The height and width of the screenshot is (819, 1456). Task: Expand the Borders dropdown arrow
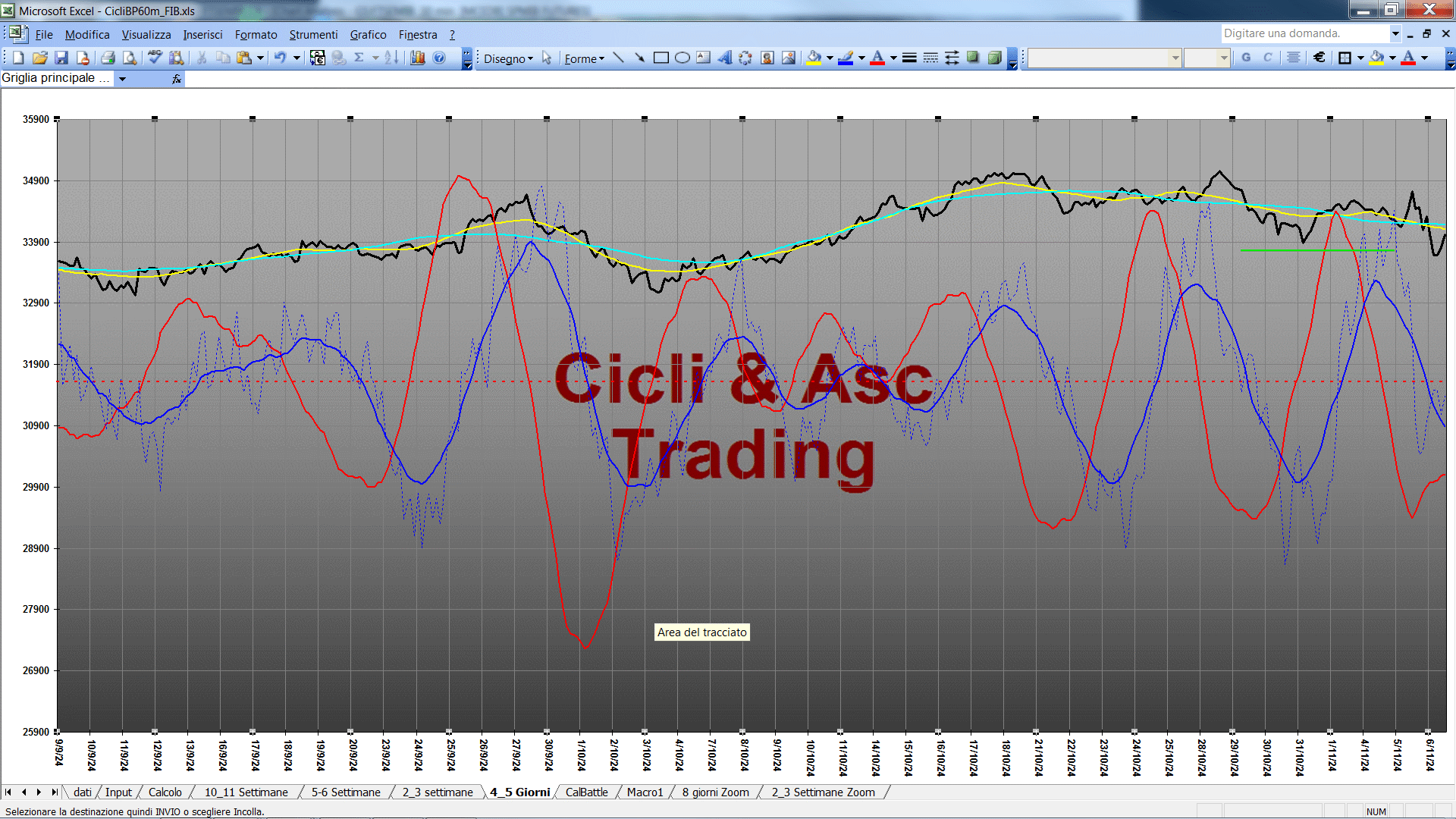[1360, 58]
